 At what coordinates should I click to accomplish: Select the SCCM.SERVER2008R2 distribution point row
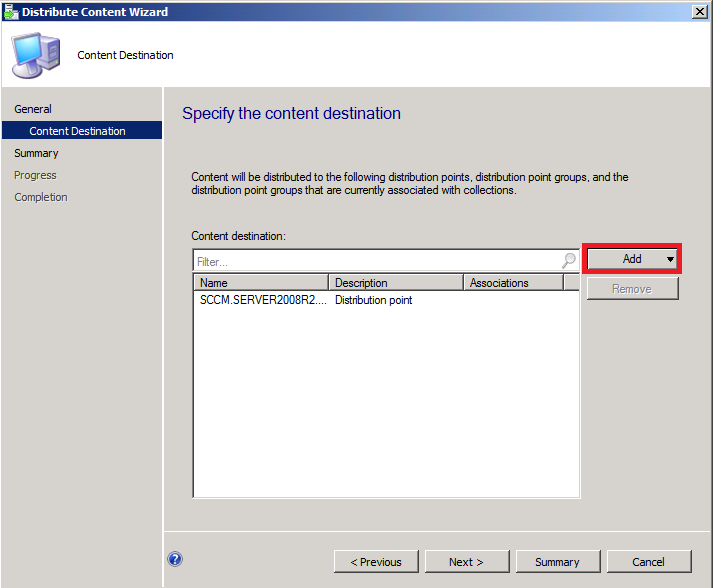(x=387, y=300)
